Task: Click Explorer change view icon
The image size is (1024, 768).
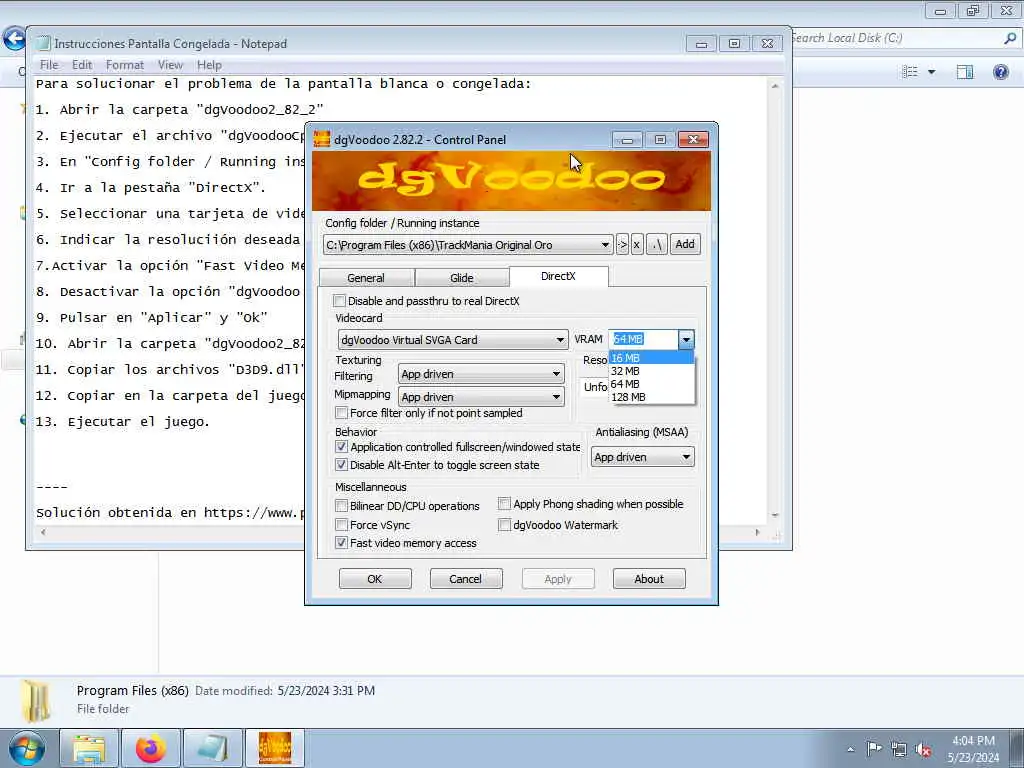Action: 910,72
